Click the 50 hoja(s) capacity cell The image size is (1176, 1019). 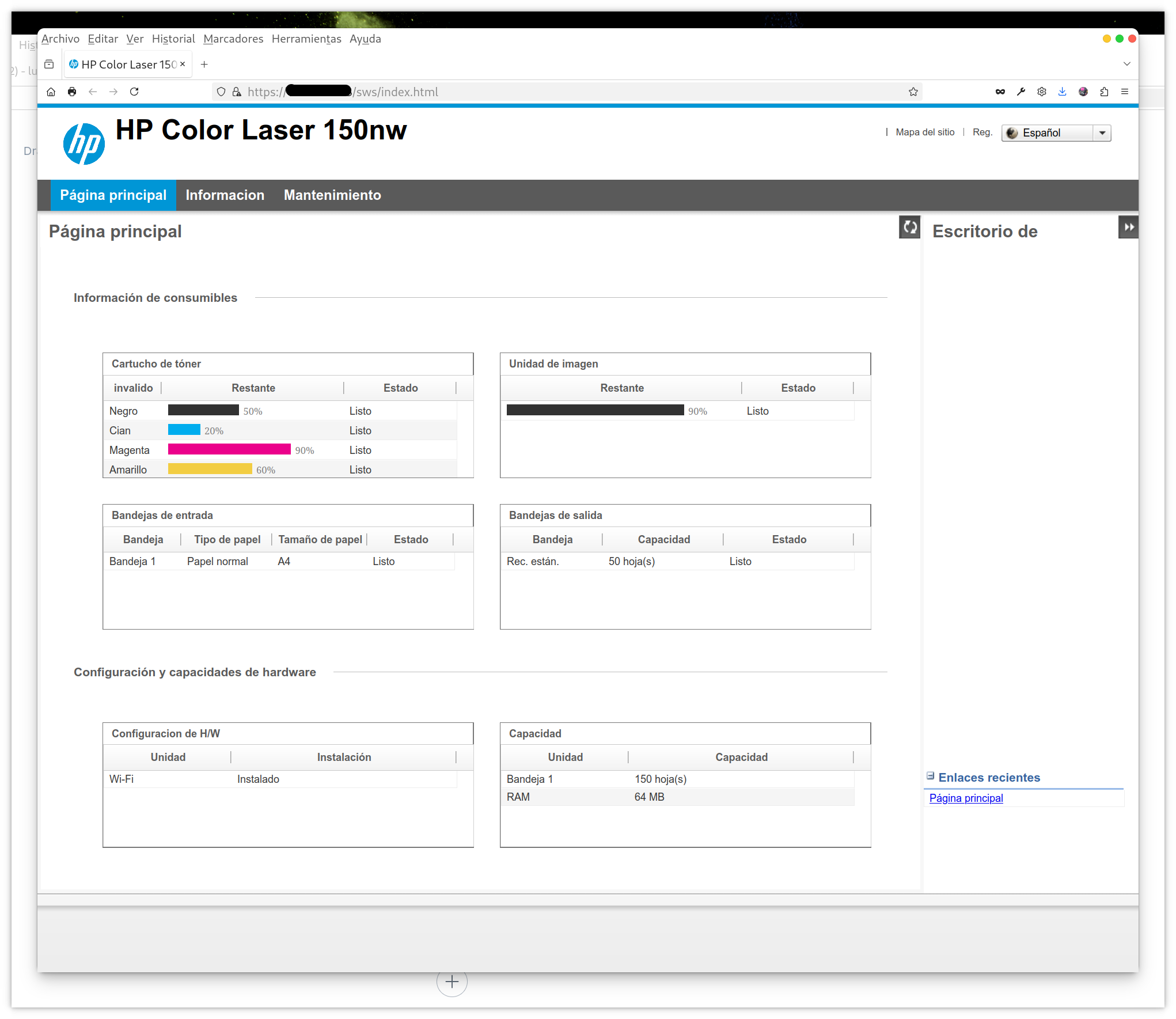click(x=632, y=561)
